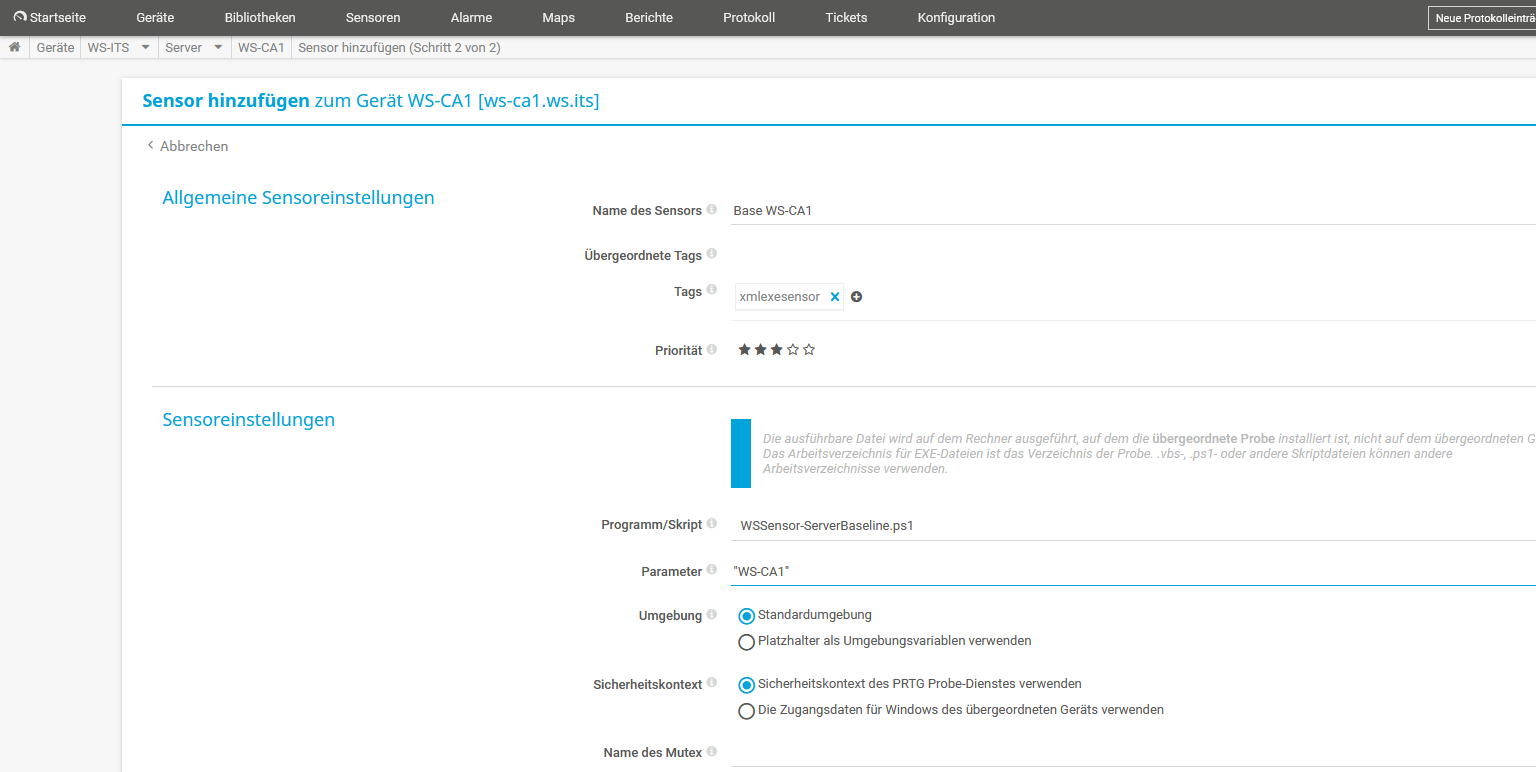Click info icon beside Parameter label
The image size is (1536, 772).
[712, 570]
